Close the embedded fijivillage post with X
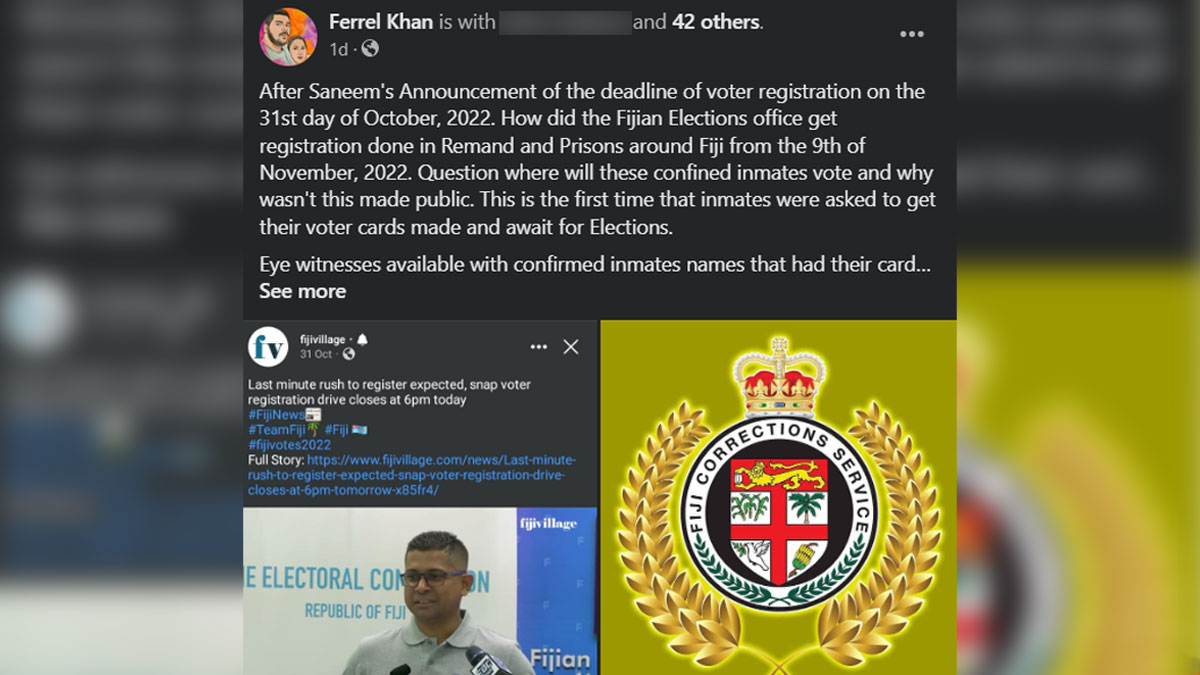 pyautogui.click(x=571, y=346)
